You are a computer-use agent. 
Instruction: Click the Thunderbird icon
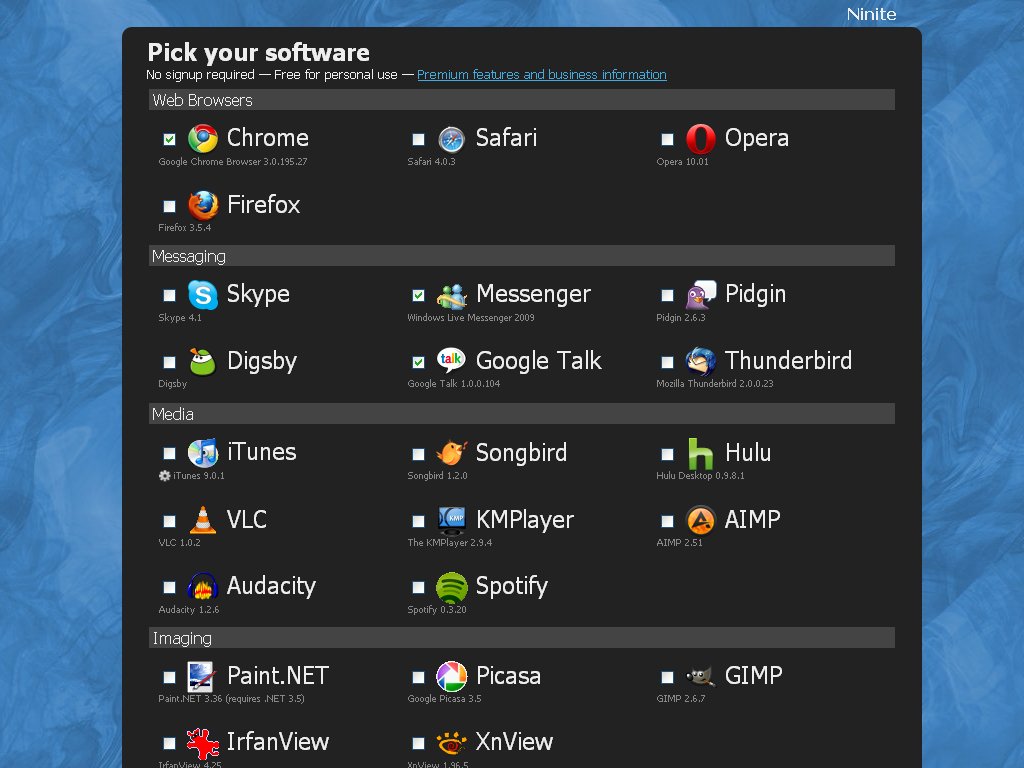700,361
